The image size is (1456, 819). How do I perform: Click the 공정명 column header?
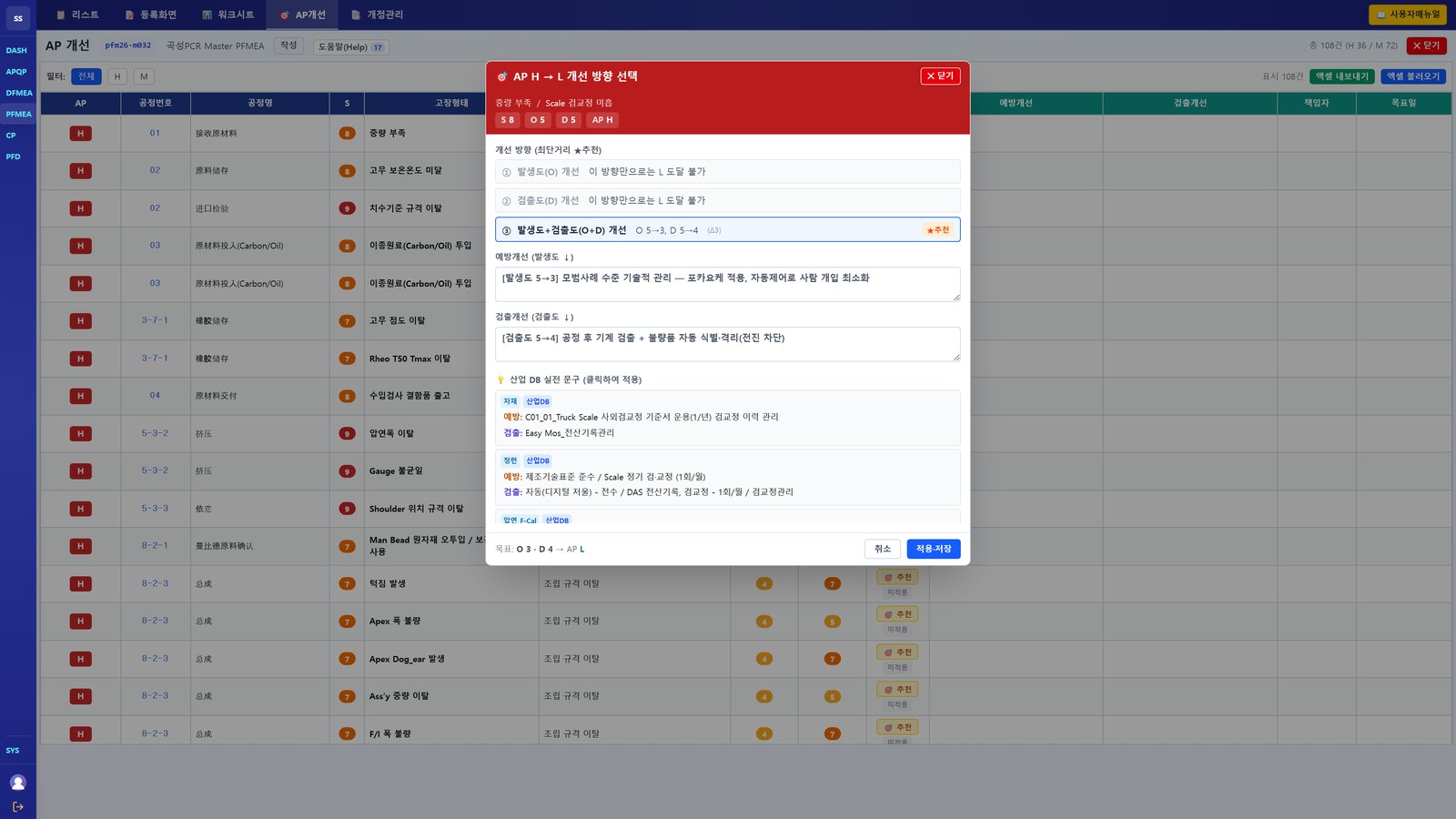(260, 103)
